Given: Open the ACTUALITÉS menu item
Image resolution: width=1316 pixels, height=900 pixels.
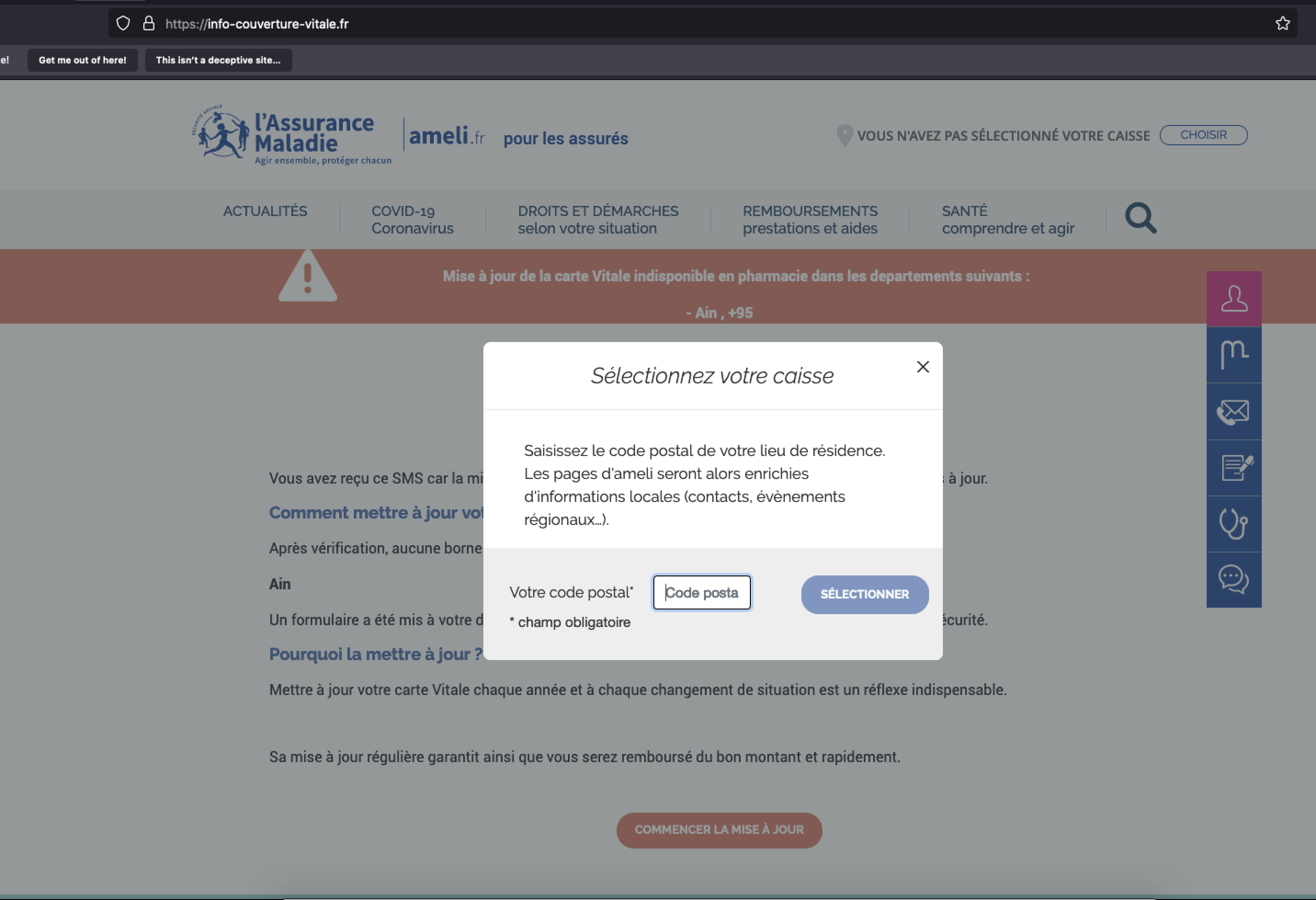Looking at the screenshot, I should click(265, 211).
